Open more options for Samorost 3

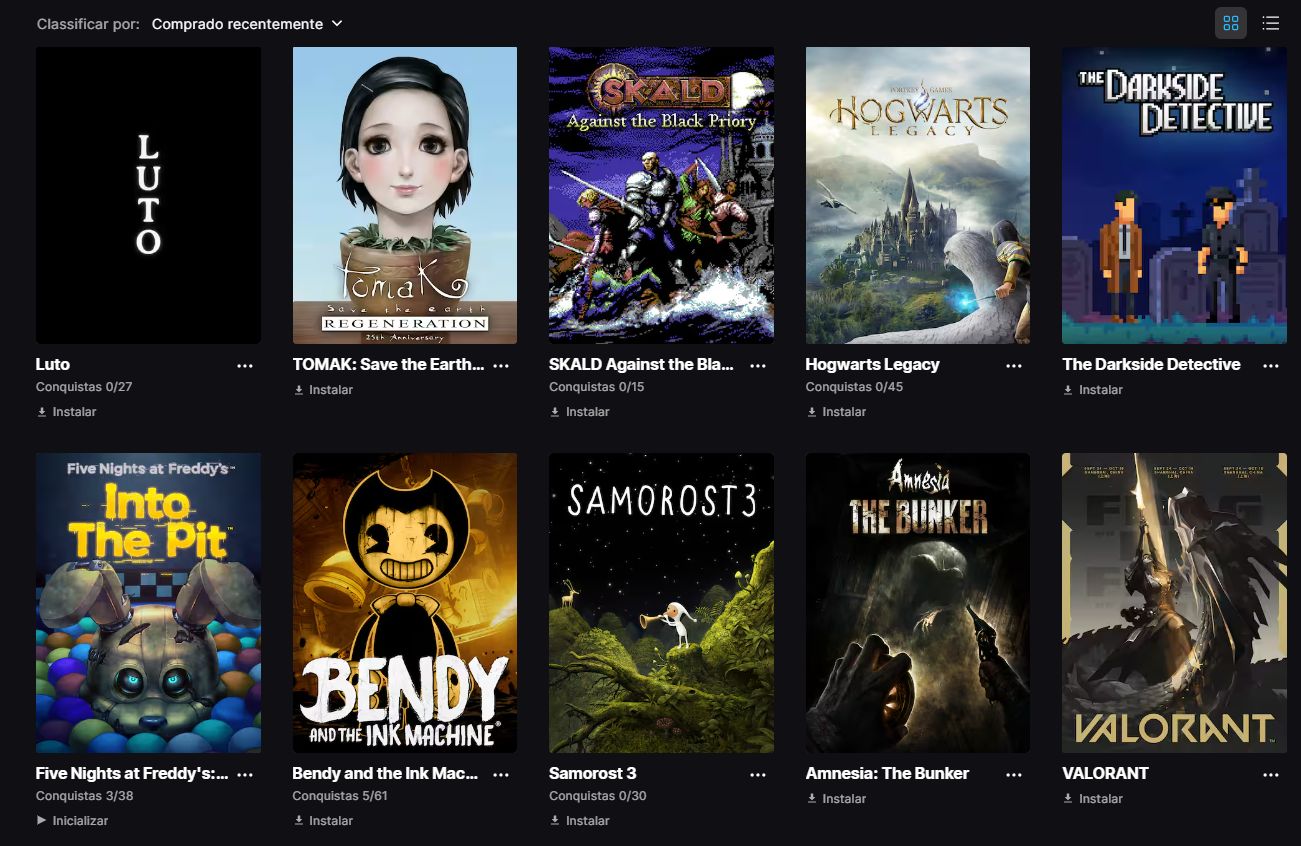coord(758,775)
